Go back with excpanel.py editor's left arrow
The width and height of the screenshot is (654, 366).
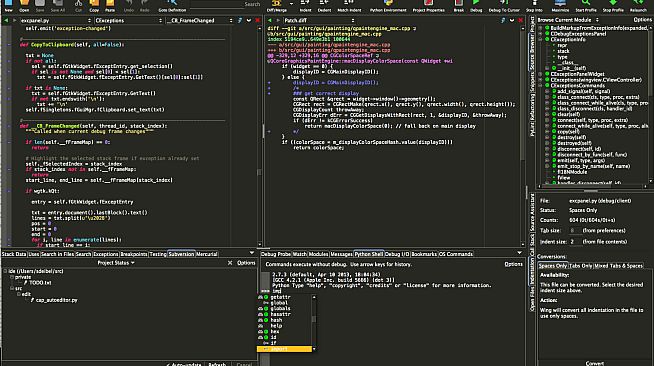pos(6,20)
